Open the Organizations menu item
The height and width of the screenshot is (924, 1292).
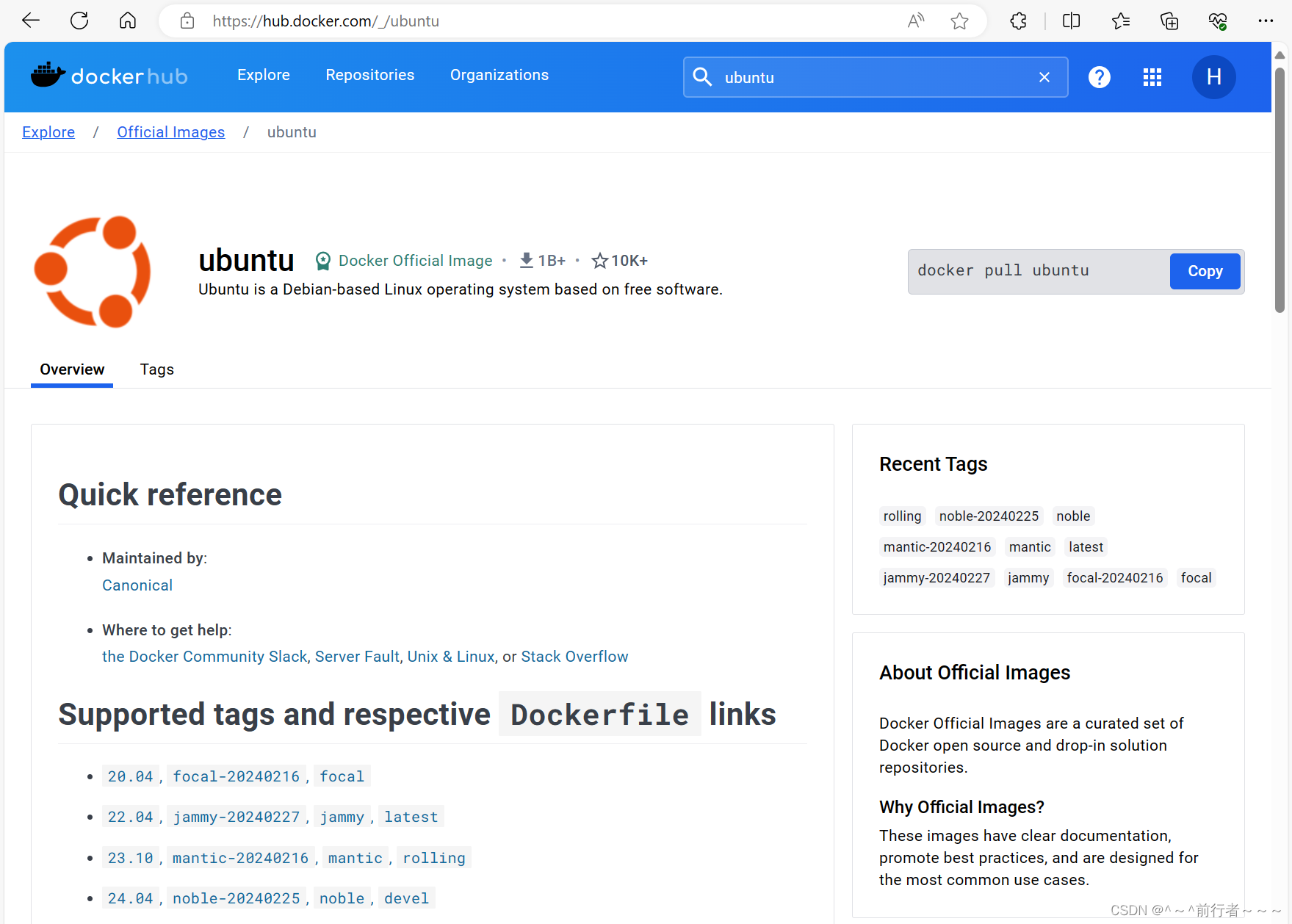tap(499, 74)
